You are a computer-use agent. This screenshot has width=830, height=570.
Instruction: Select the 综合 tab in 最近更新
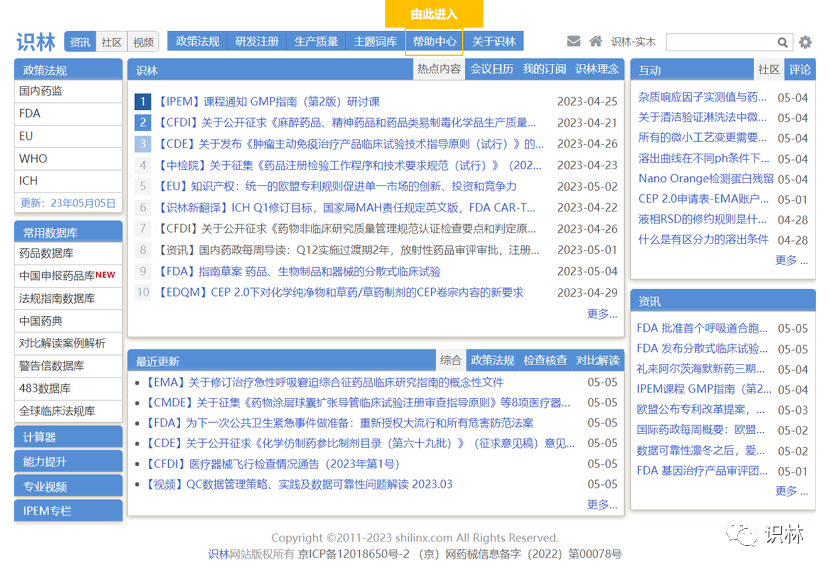click(450, 360)
